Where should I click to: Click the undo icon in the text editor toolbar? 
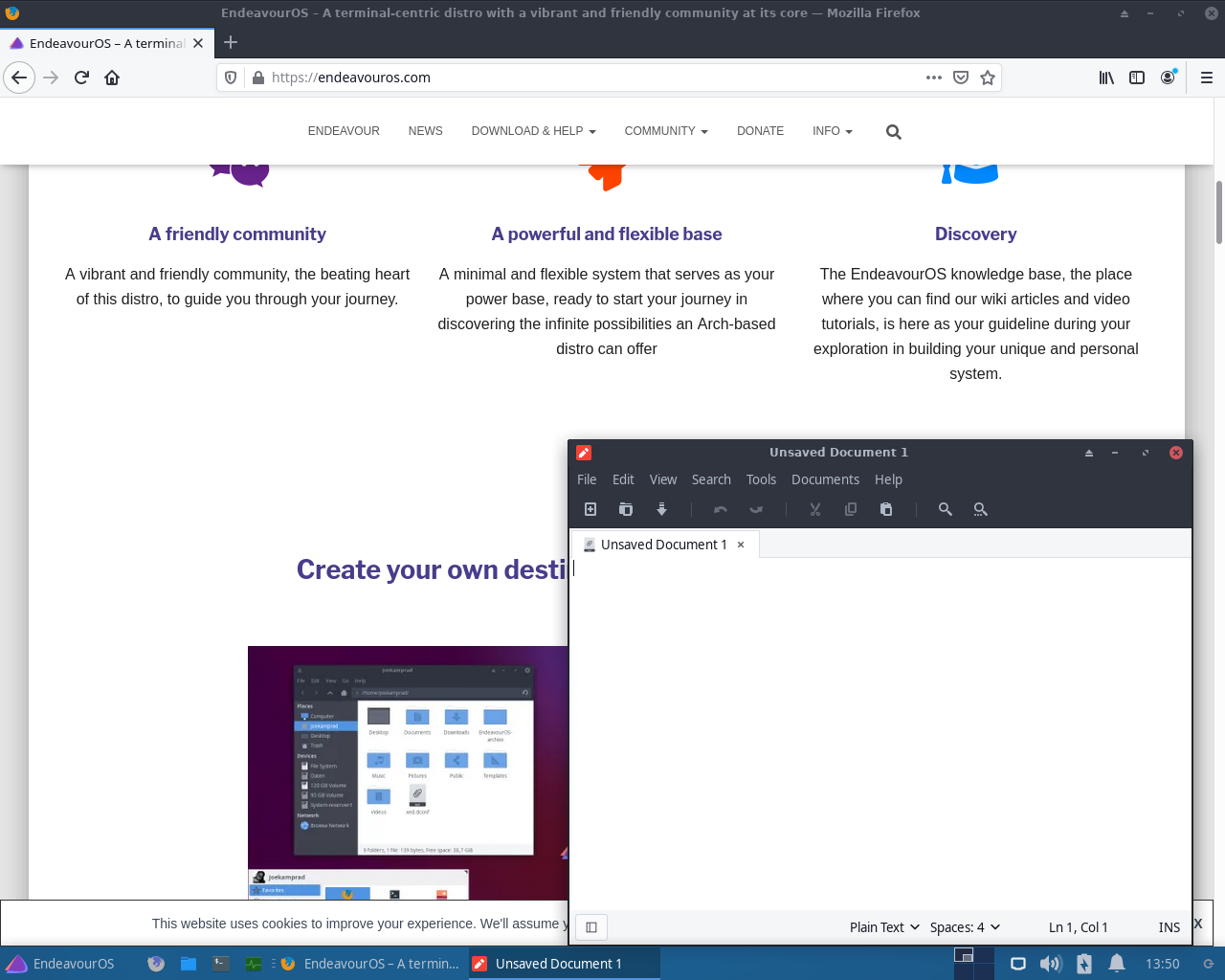pyautogui.click(x=721, y=509)
